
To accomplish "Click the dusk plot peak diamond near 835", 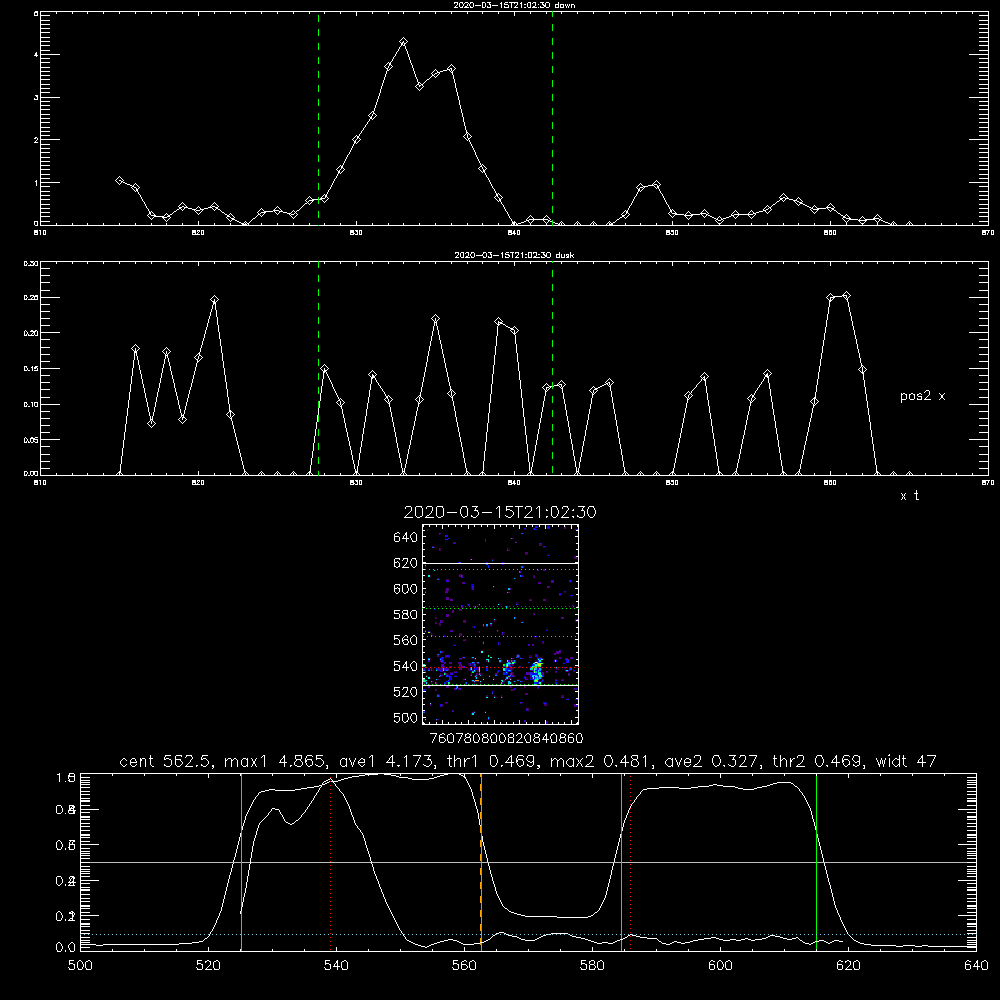I will coord(436,318).
